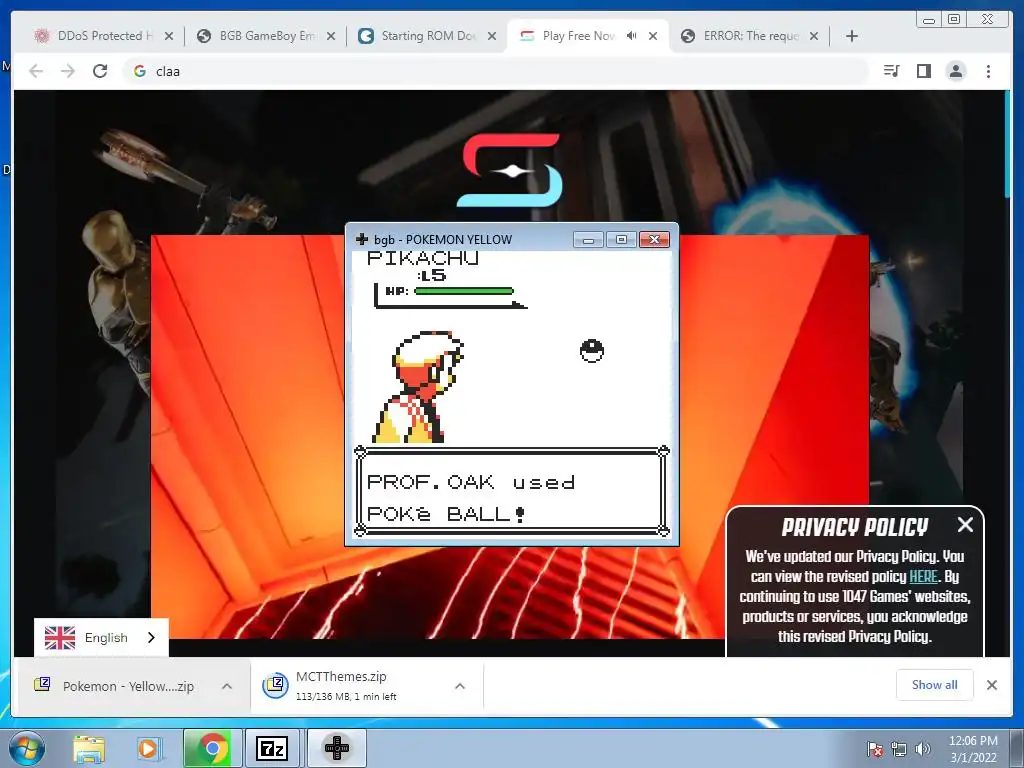Open the media control icon in Chrome toolbar
Screen dimensions: 1024x768
point(891,71)
